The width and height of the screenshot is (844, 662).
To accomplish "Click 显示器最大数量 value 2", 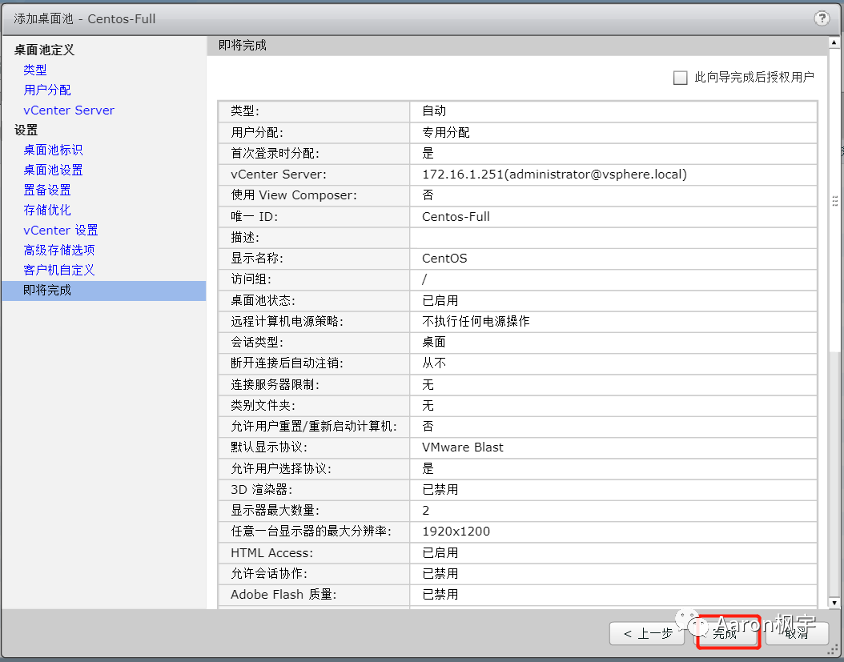I will tap(426, 511).
